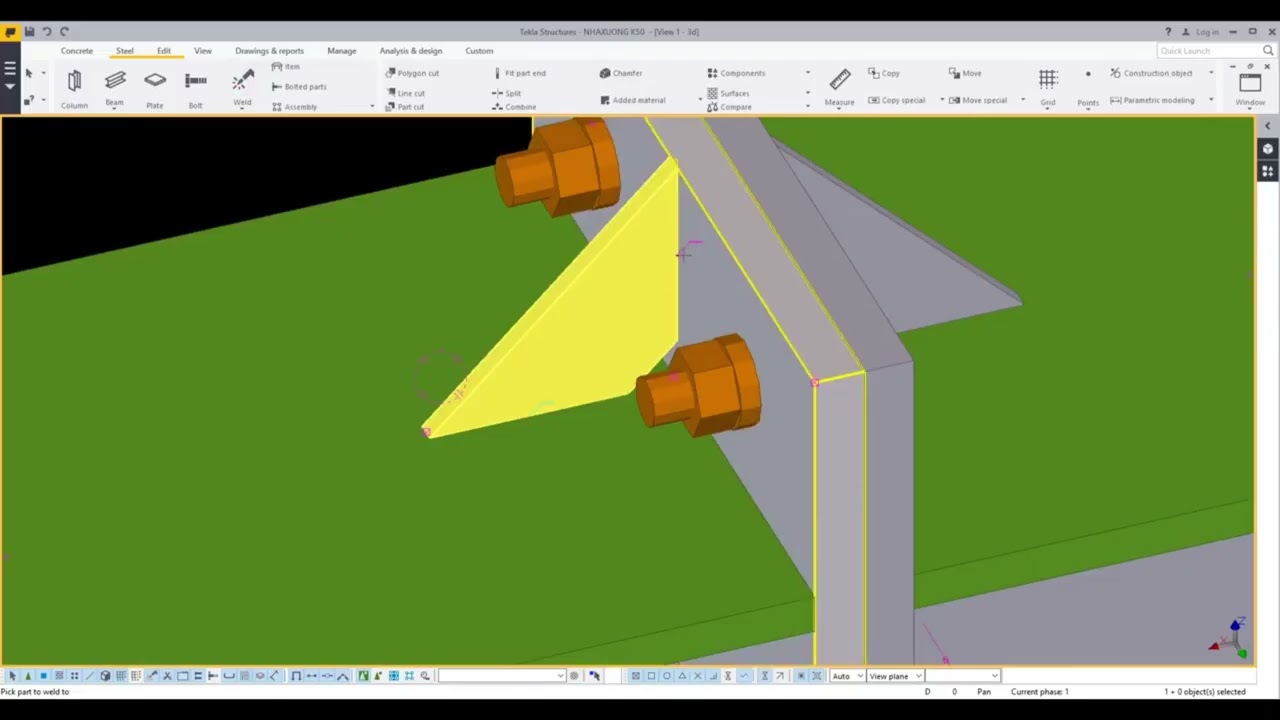Click the Undo arrow icon
The height and width of the screenshot is (720, 1280).
click(x=46, y=32)
